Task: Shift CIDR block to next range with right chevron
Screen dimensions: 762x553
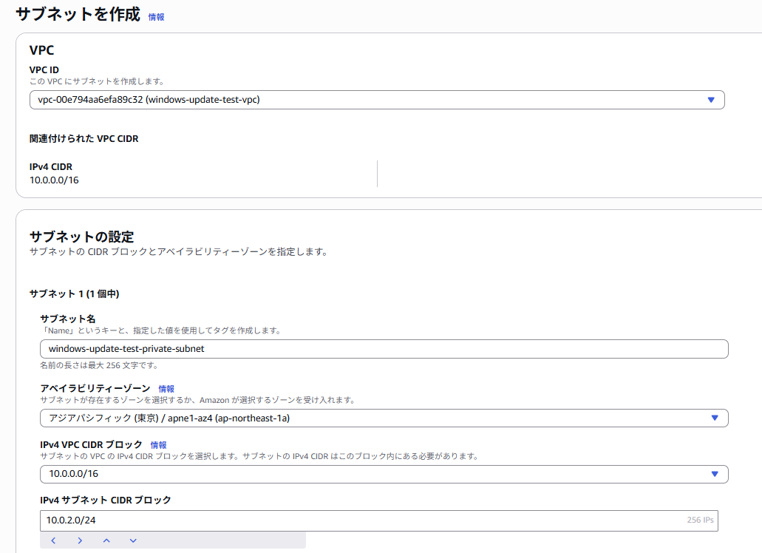Action: click(x=80, y=541)
